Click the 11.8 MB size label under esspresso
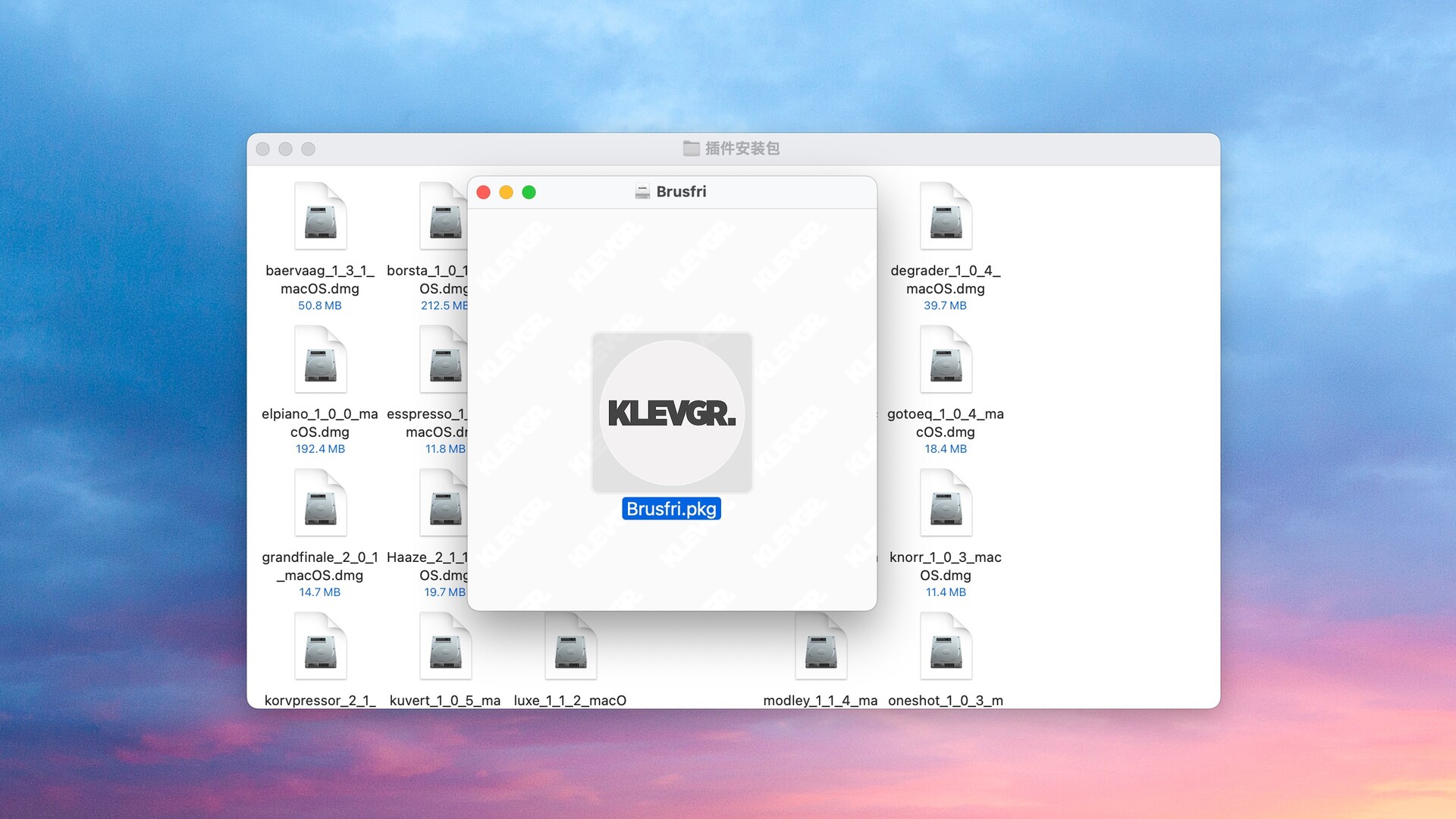The height and width of the screenshot is (819, 1456). tap(445, 449)
